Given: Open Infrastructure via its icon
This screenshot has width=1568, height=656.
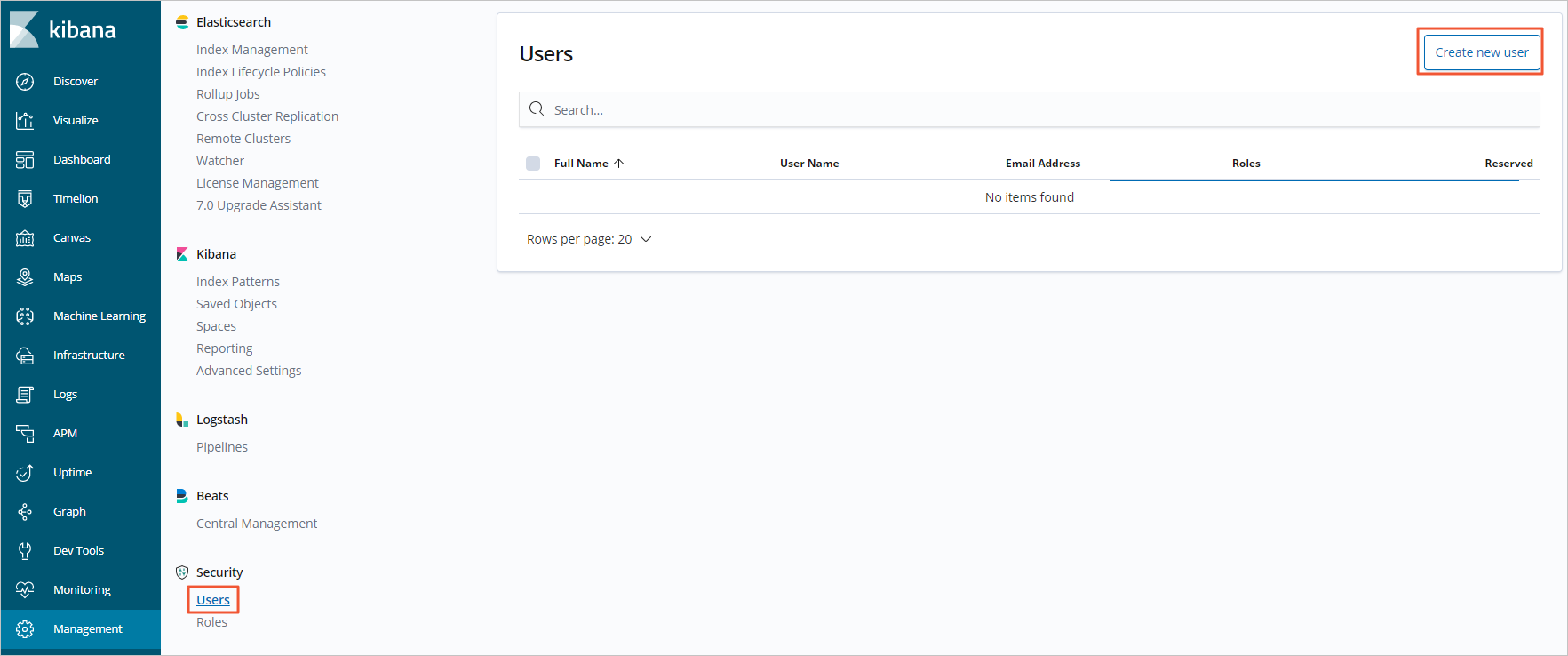Looking at the screenshot, I should [25, 356].
